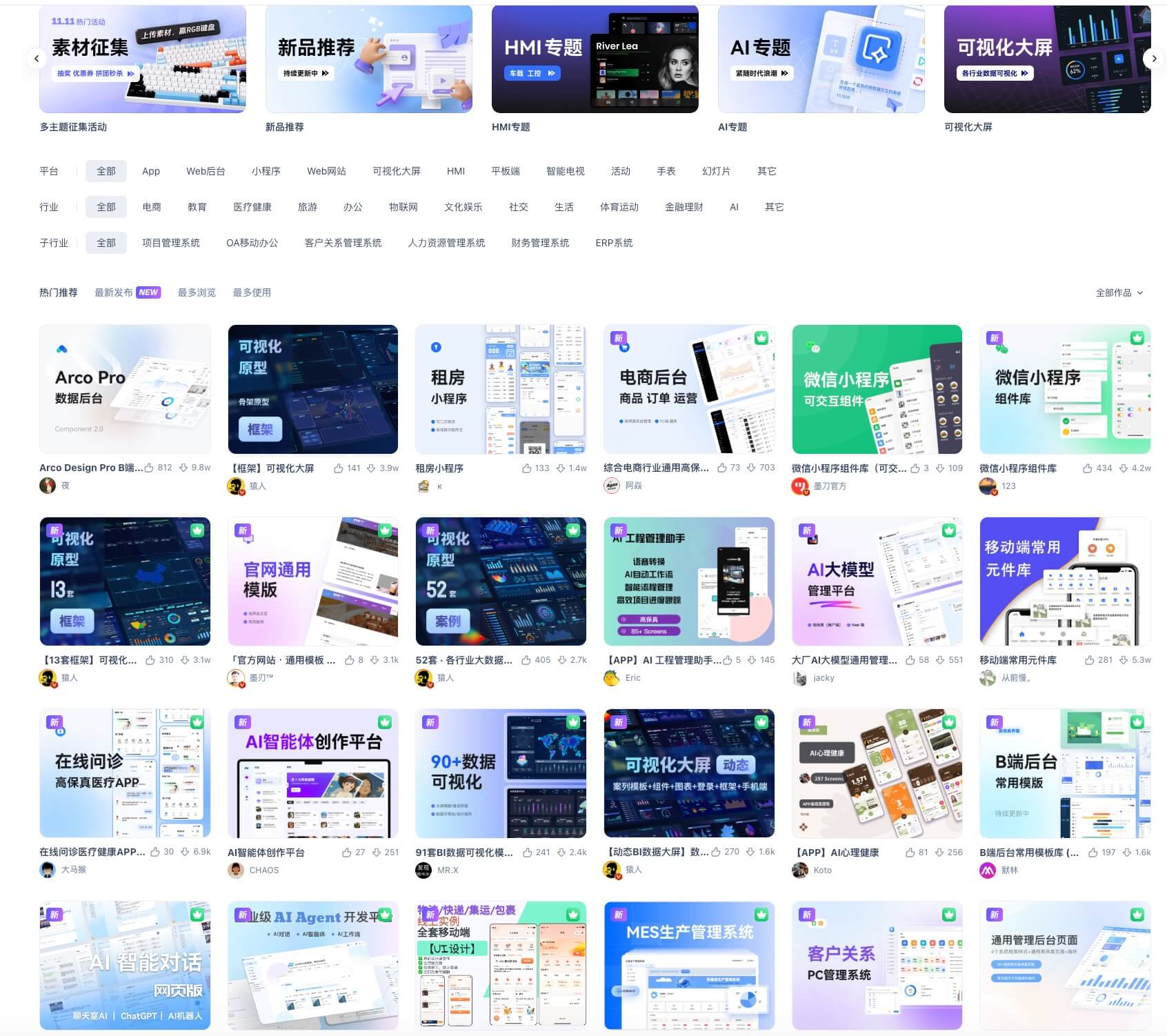Switch to the 最多使用 sort tab

click(252, 292)
